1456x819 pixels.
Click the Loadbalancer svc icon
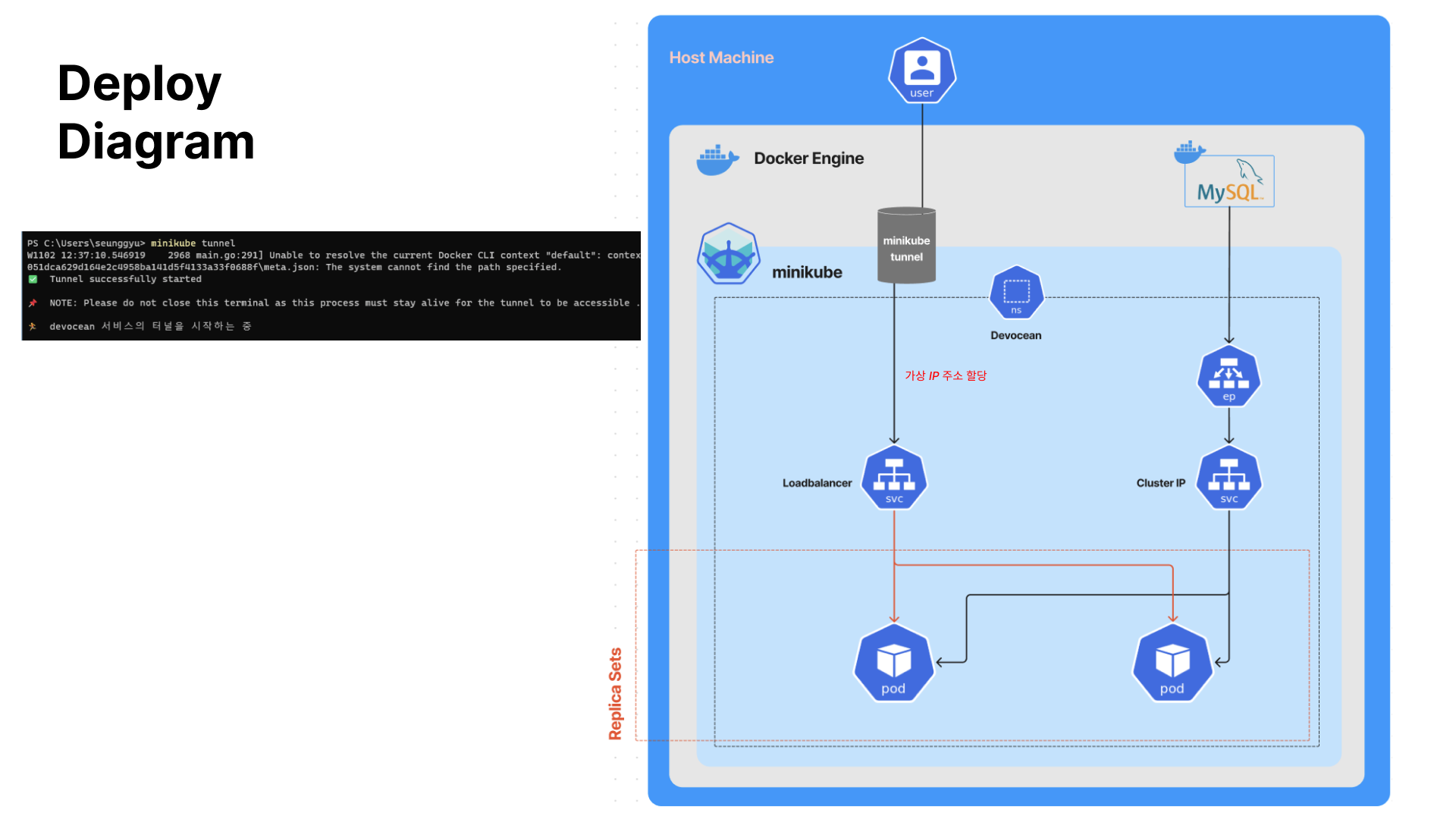point(894,478)
